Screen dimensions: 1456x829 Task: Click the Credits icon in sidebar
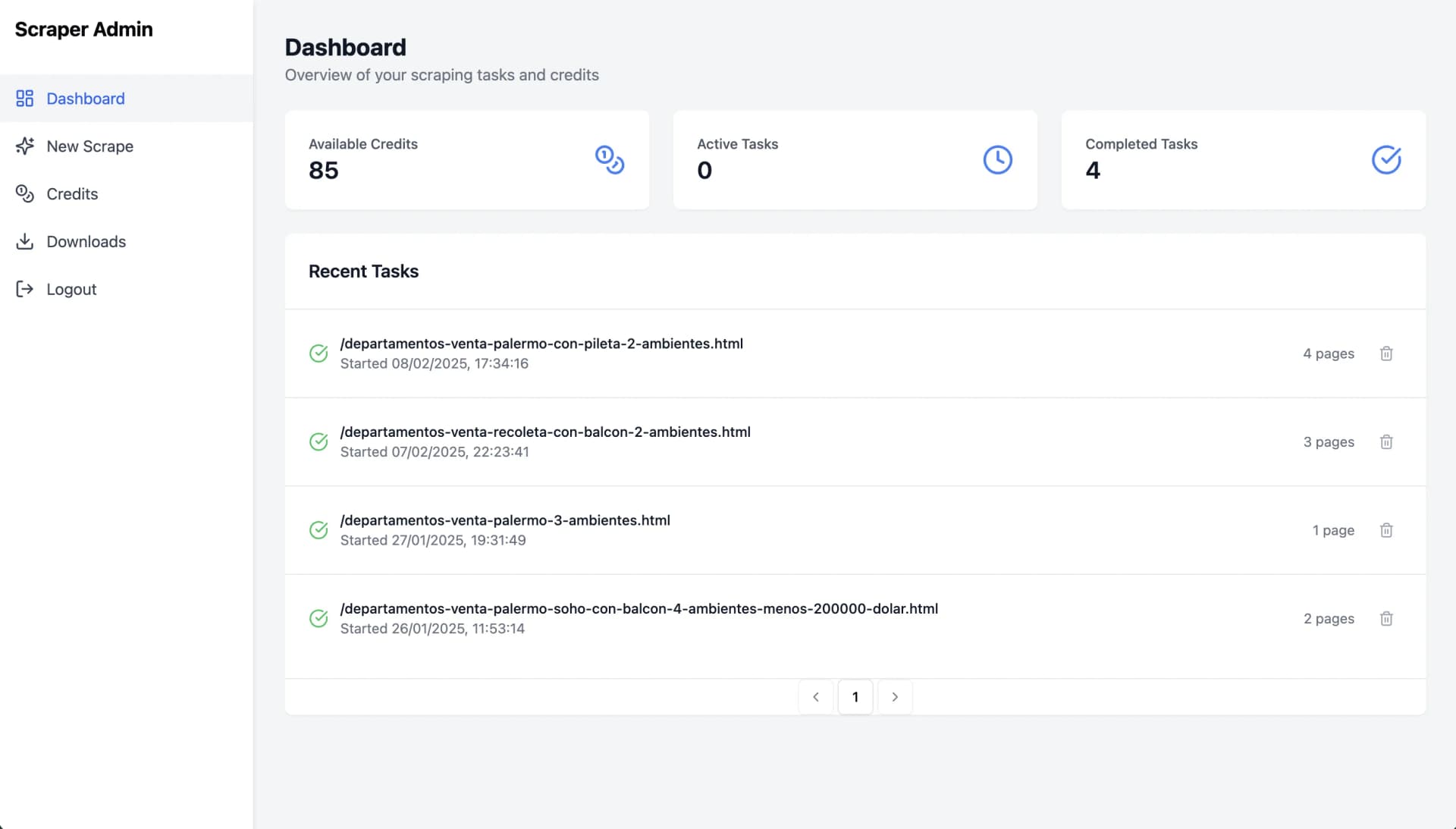(x=24, y=193)
